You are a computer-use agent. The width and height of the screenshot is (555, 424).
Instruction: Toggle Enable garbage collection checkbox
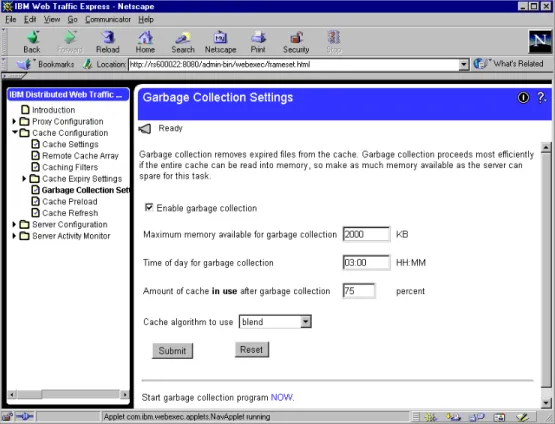[149, 207]
